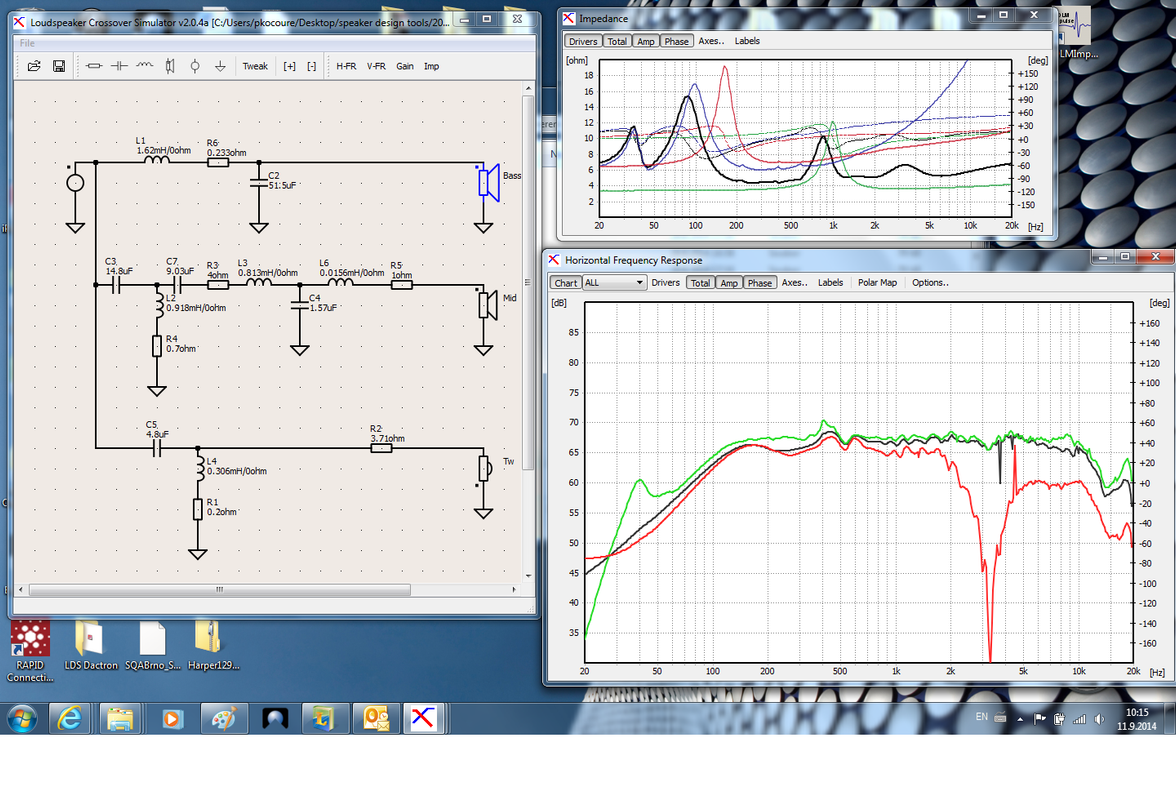The image size is (1176, 800).
Task: Toggle Drivers button in Impedance window
Action: pyautogui.click(x=583, y=41)
